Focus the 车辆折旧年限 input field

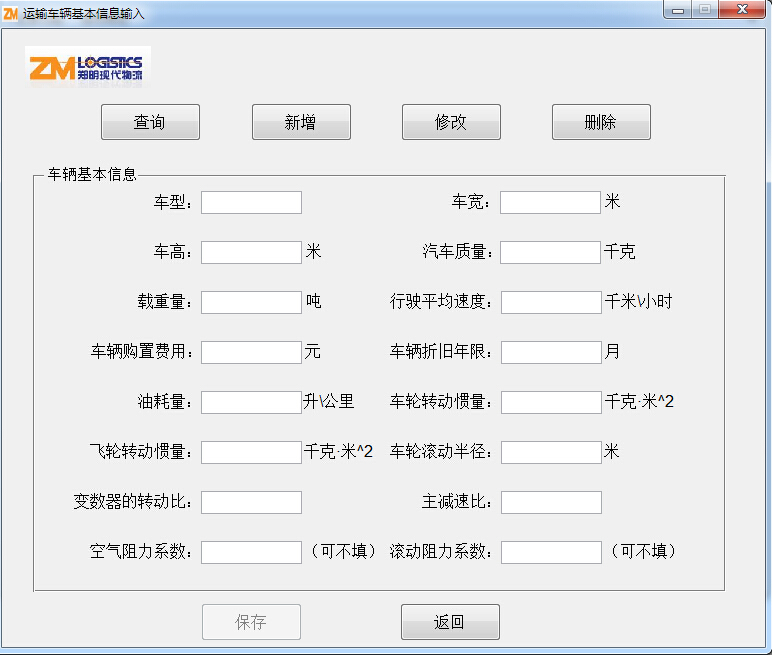pos(551,353)
